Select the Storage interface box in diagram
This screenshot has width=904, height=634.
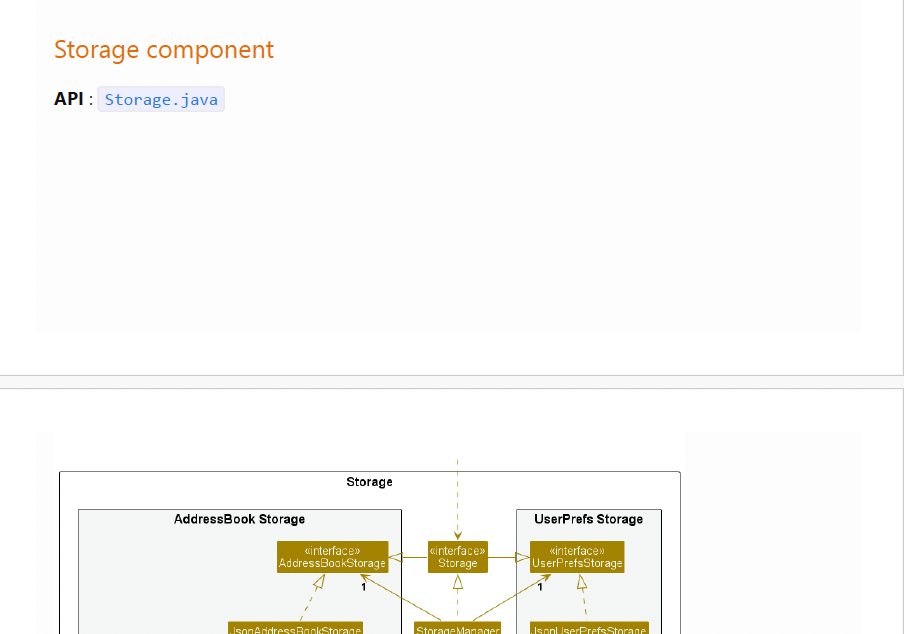(x=458, y=557)
